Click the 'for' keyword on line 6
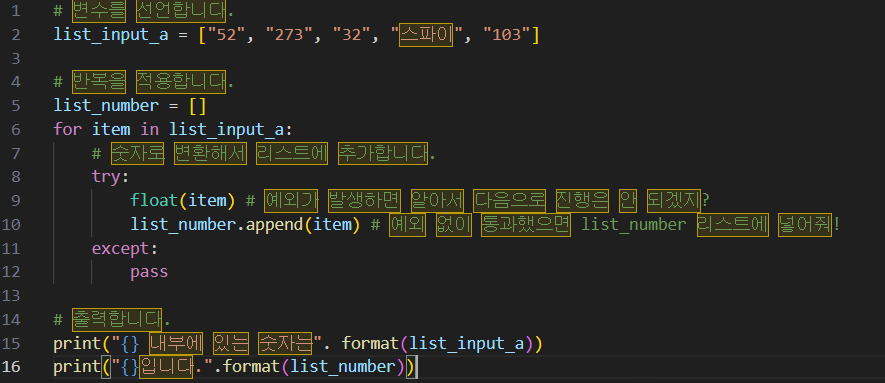Viewport: 885px width, 383px height. pyautogui.click(x=68, y=129)
